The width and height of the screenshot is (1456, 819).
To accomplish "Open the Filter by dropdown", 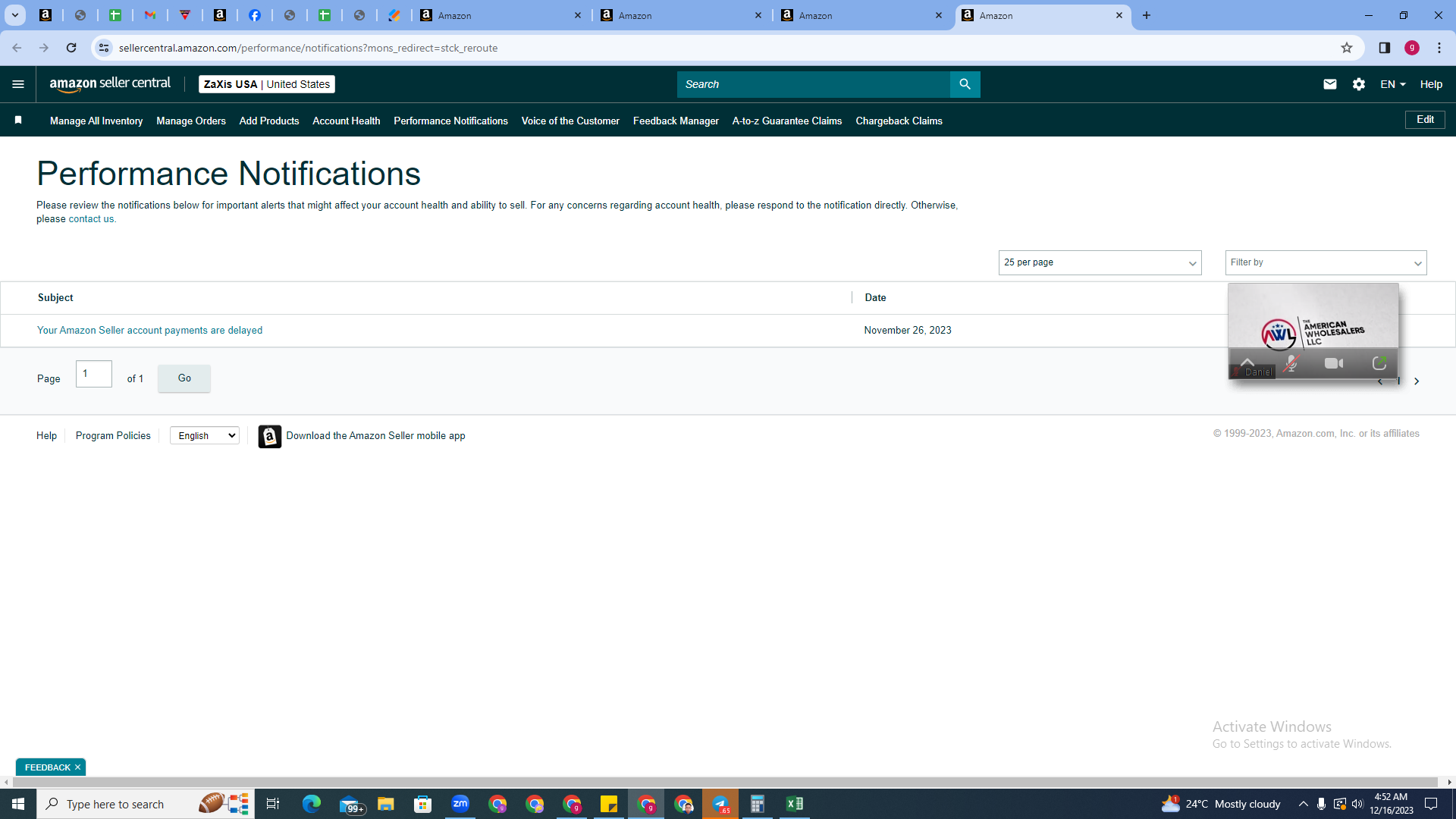I will click(x=1326, y=262).
